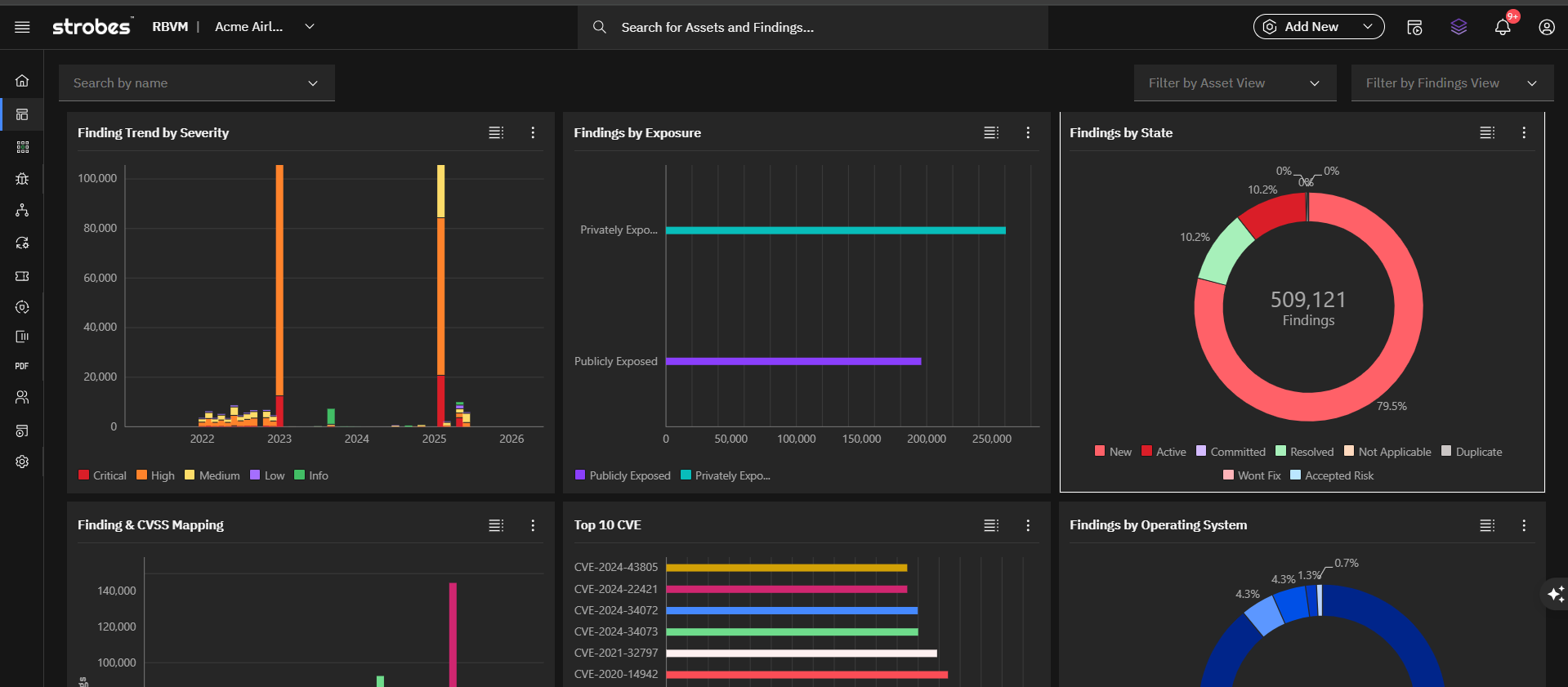Viewport: 1568px width, 687px height.
Task: Click the Privately Exposed teal bar
Action: point(836,230)
